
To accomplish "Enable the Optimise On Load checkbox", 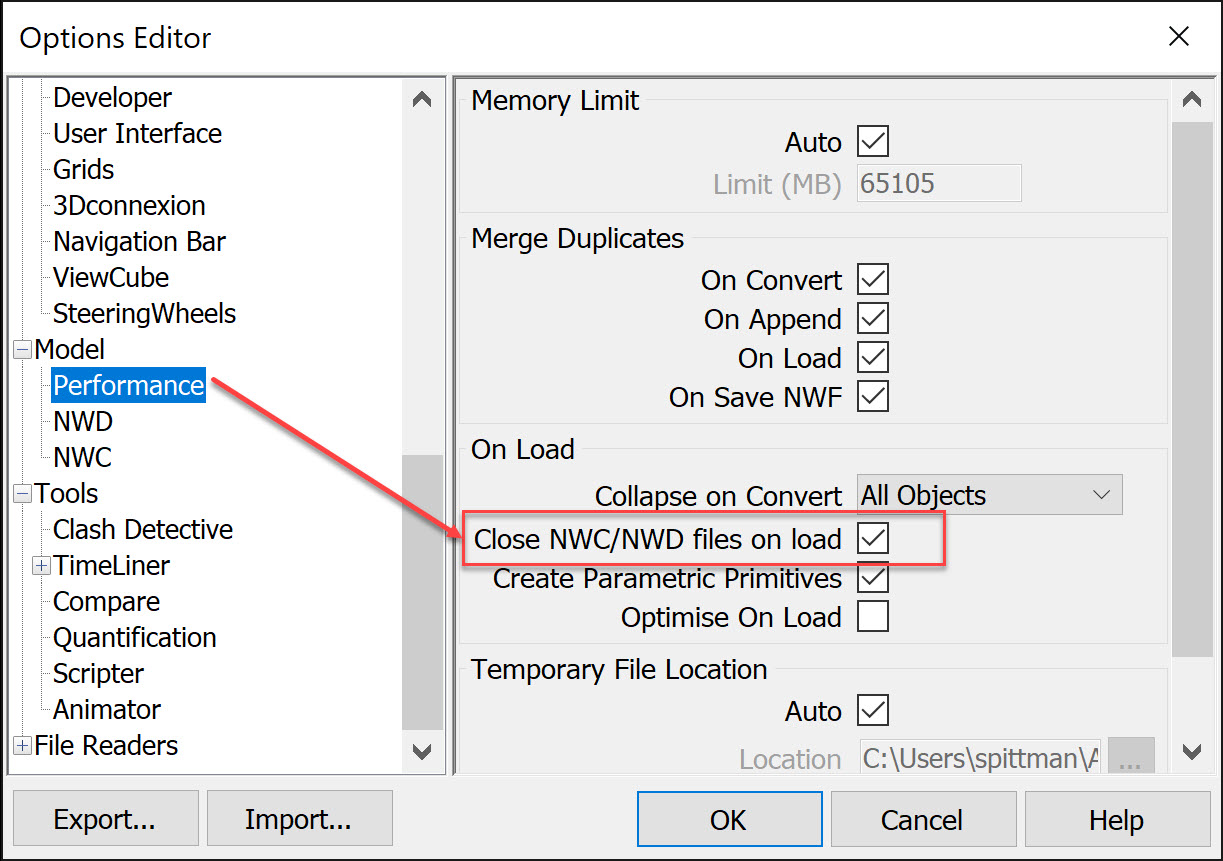I will click(x=873, y=617).
